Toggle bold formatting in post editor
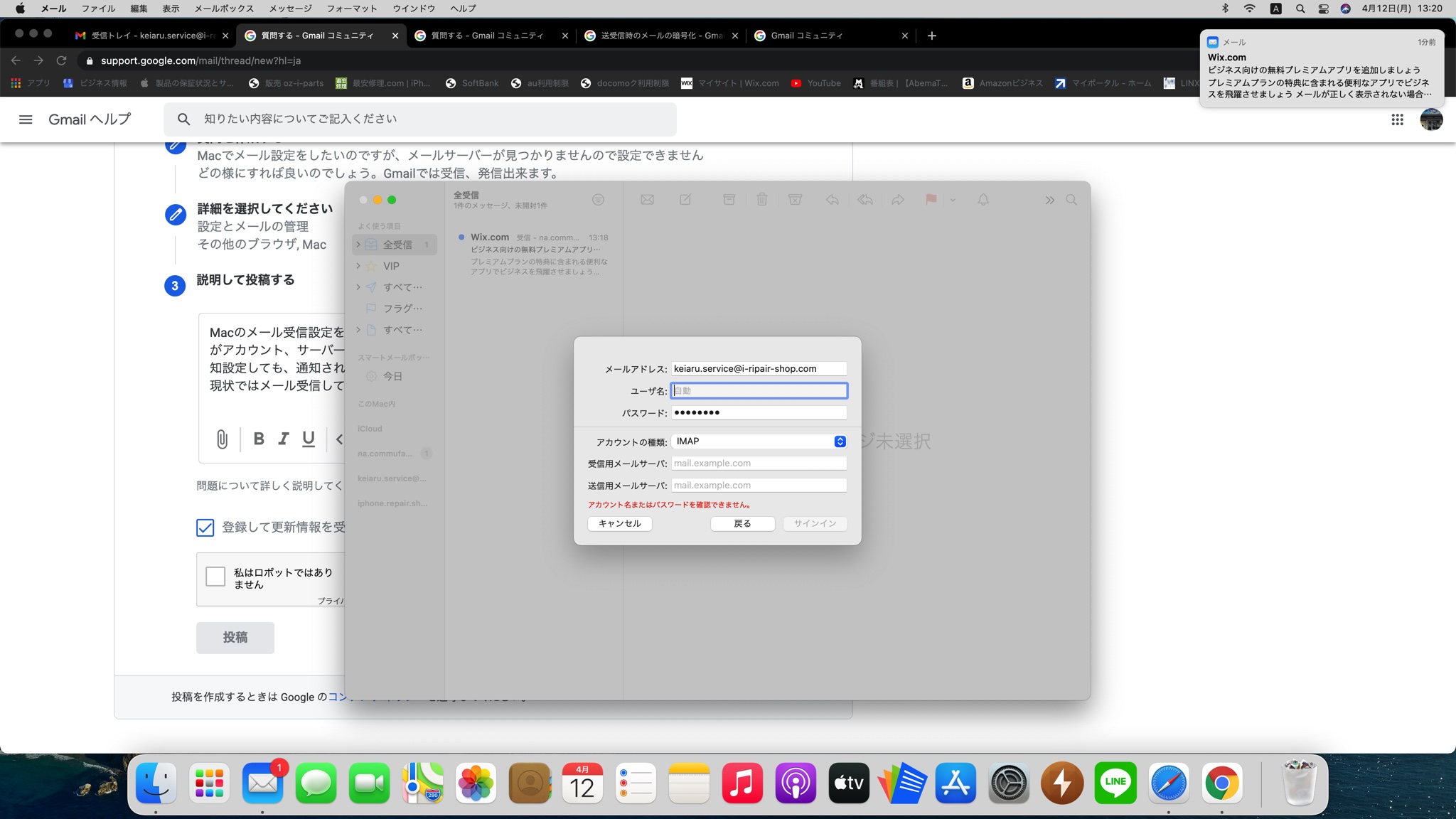The image size is (1456, 819). (x=259, y=439)
